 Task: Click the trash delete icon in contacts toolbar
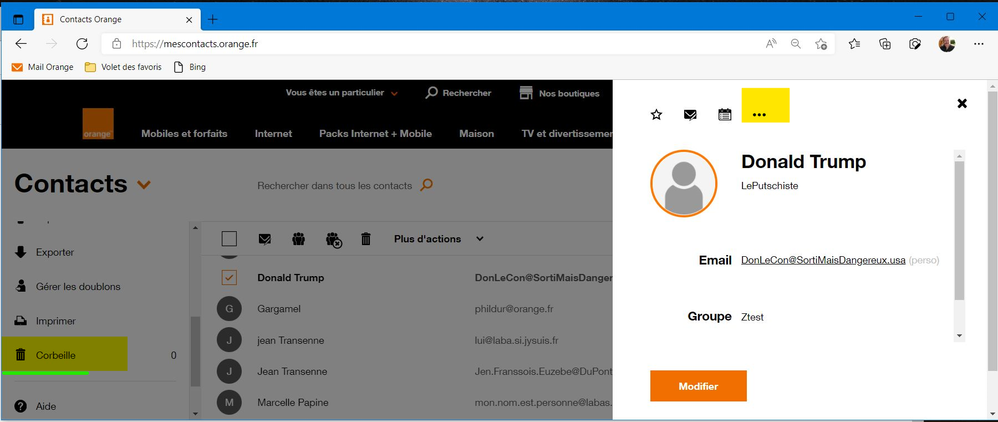[x=366, y=239]
